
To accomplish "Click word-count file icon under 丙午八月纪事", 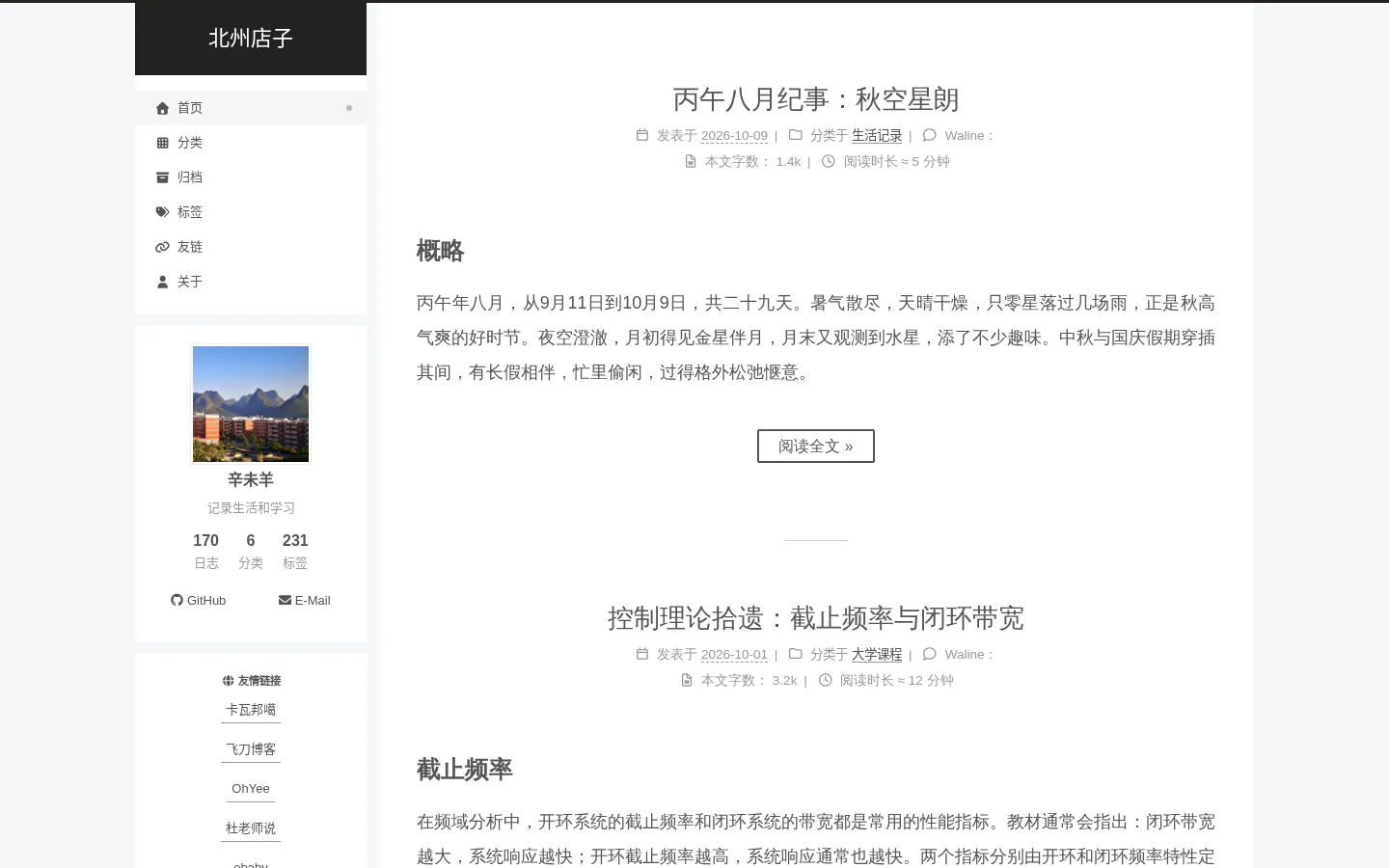I will pyautogui.click(x=691, y=161).
